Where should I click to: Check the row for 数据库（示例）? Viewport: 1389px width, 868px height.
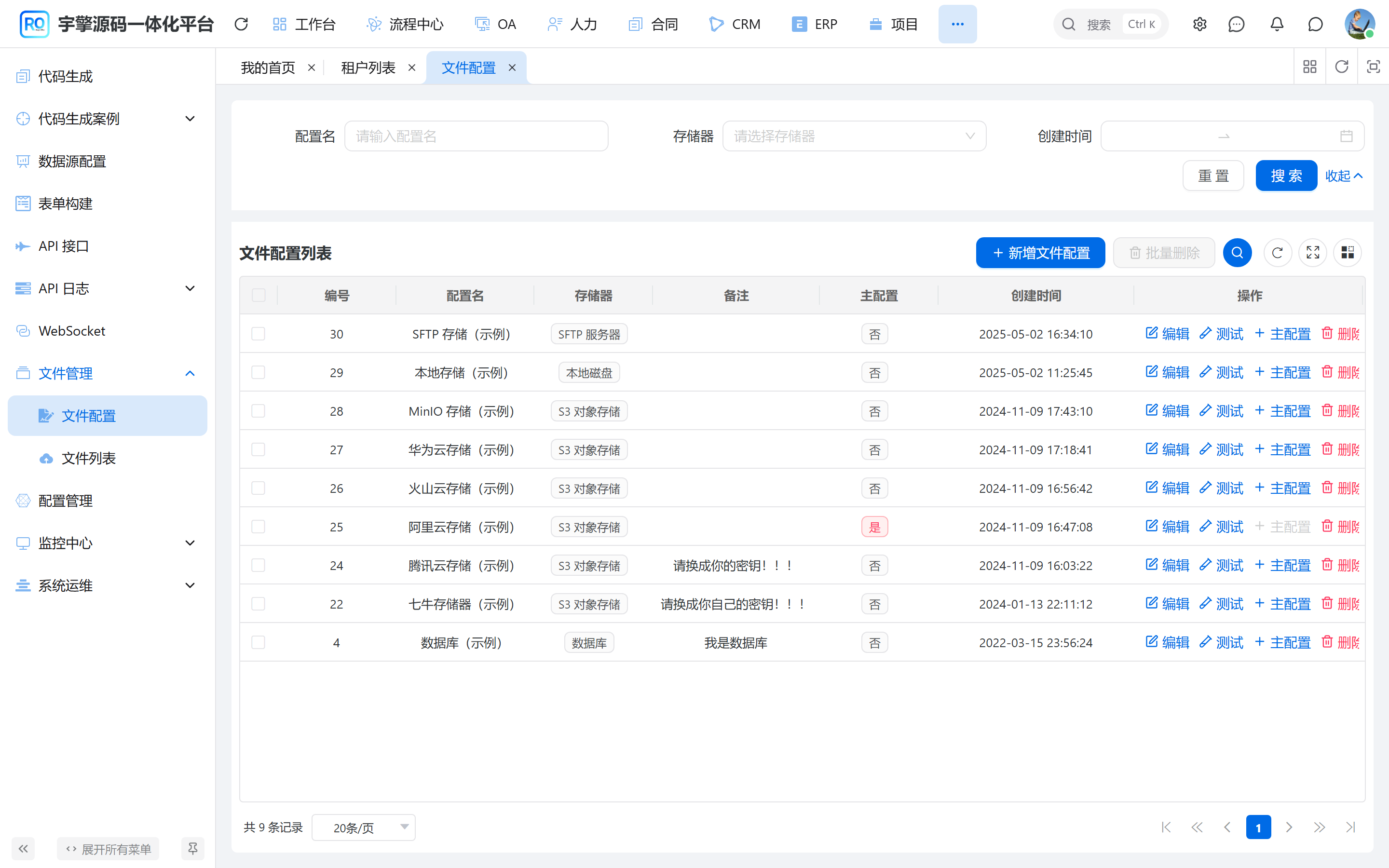click(x=259, y=642)
